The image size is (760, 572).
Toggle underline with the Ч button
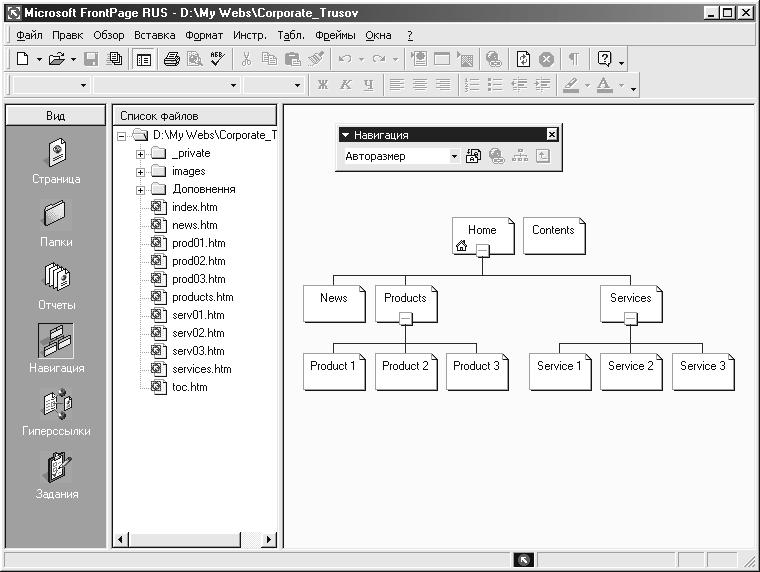click(369, 85)
